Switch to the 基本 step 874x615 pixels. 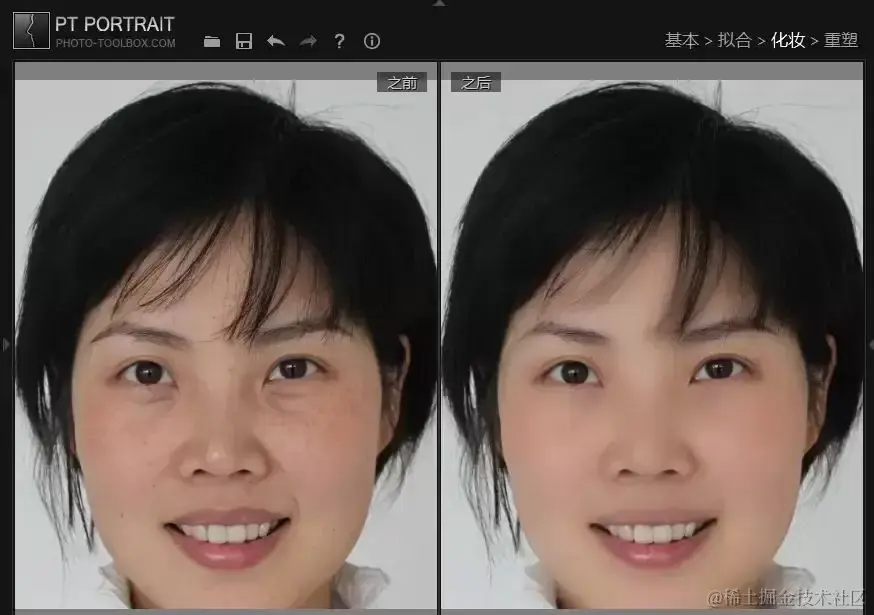[x=681, y=40]
